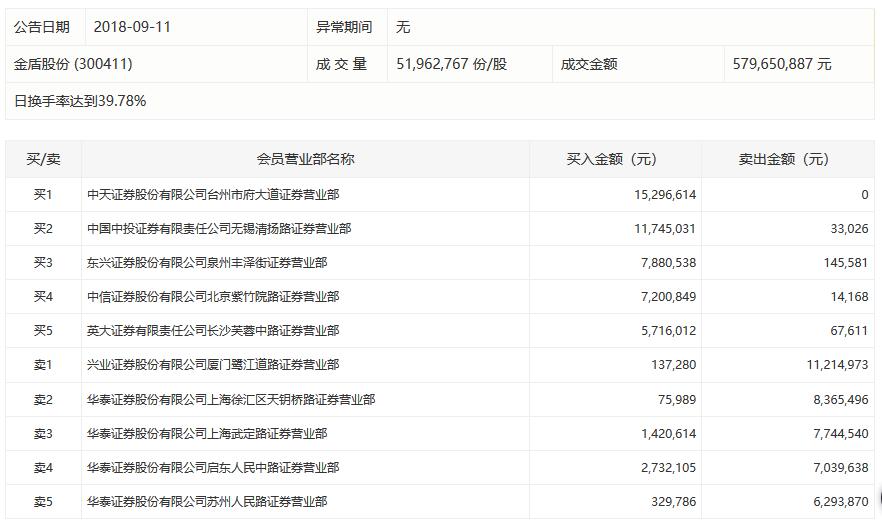Select the 卖4 row label
This screenshot has width=882, height=528.
click(43, 468)
